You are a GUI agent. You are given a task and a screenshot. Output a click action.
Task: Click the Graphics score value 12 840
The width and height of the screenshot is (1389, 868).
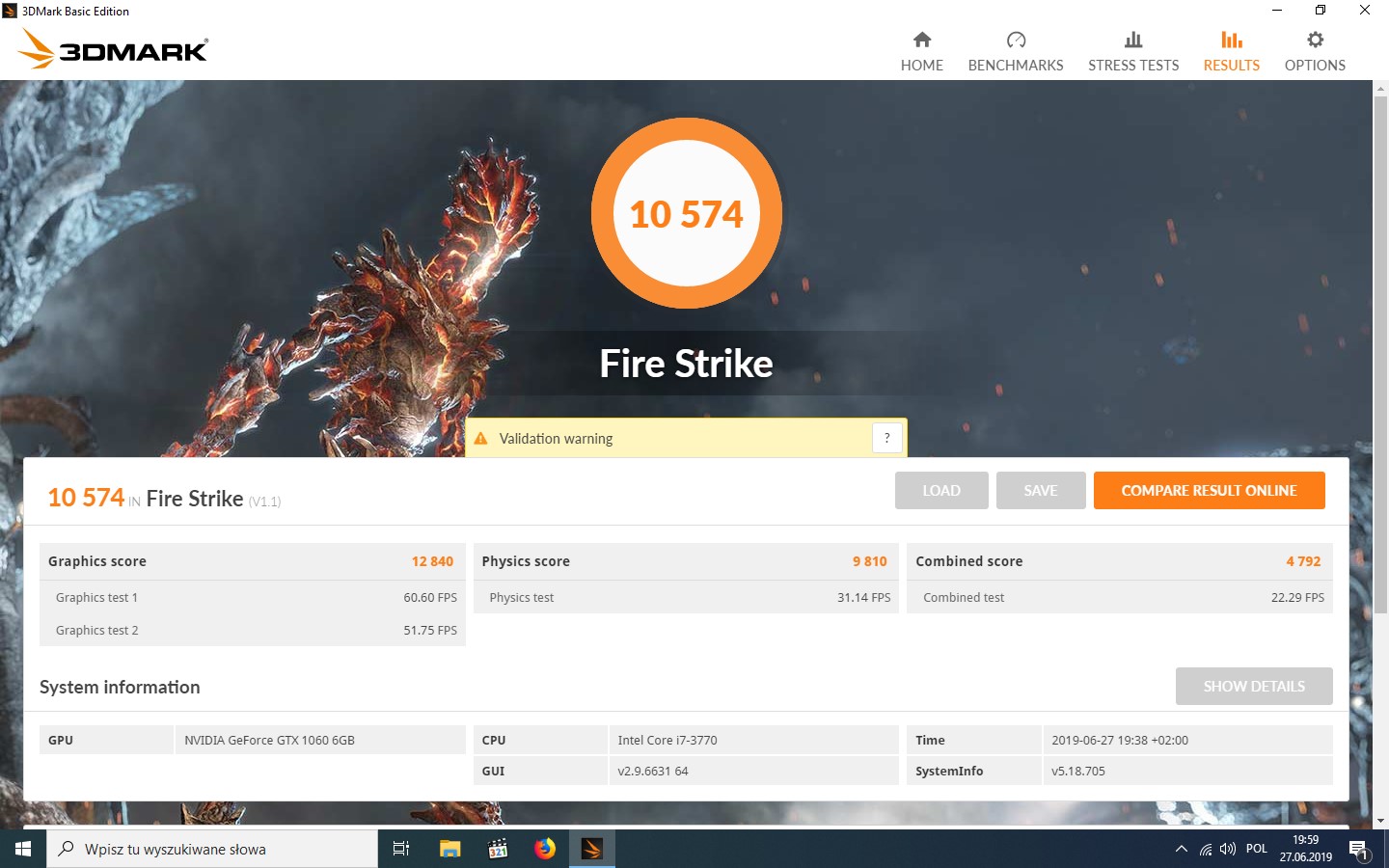(x=432, y=561)
